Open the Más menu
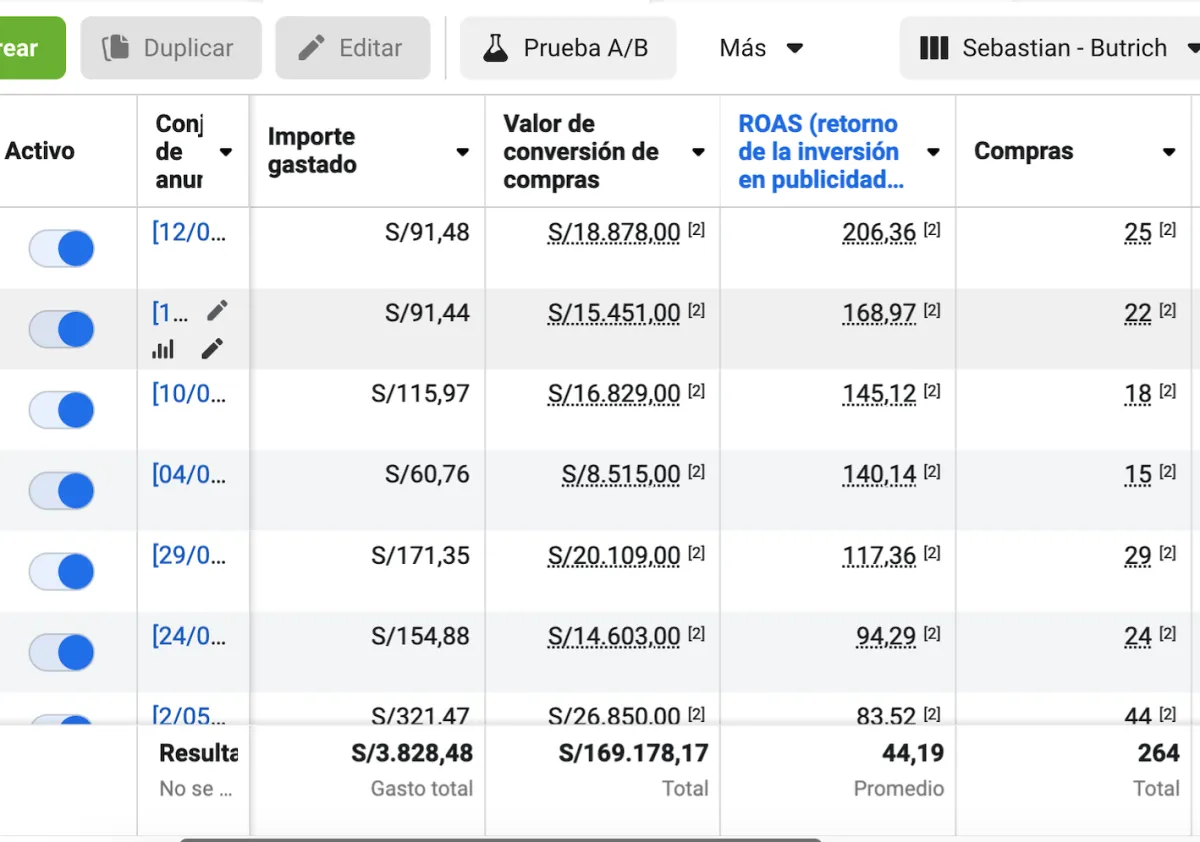 pos(761,48)
